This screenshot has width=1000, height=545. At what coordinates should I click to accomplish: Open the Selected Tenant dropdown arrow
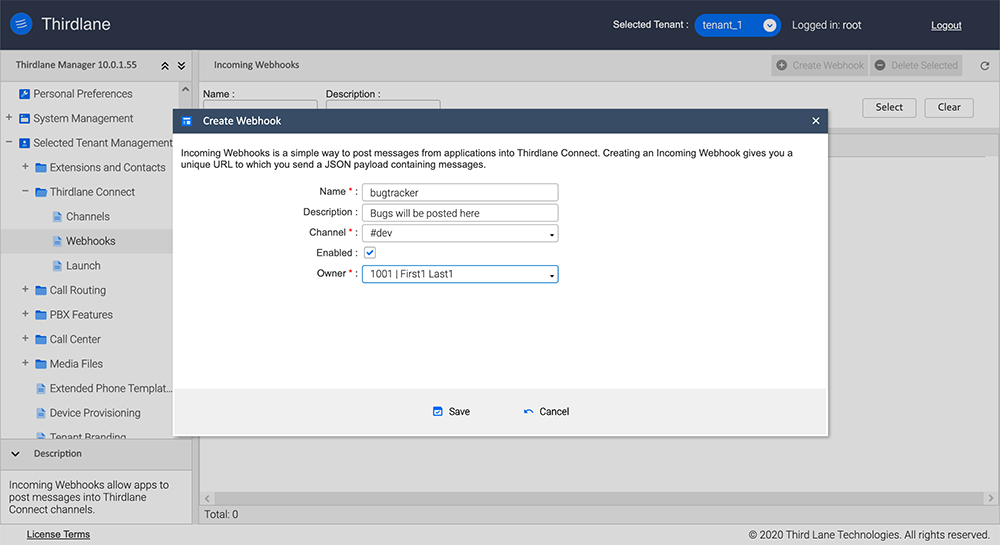click(x=770, y=25)
